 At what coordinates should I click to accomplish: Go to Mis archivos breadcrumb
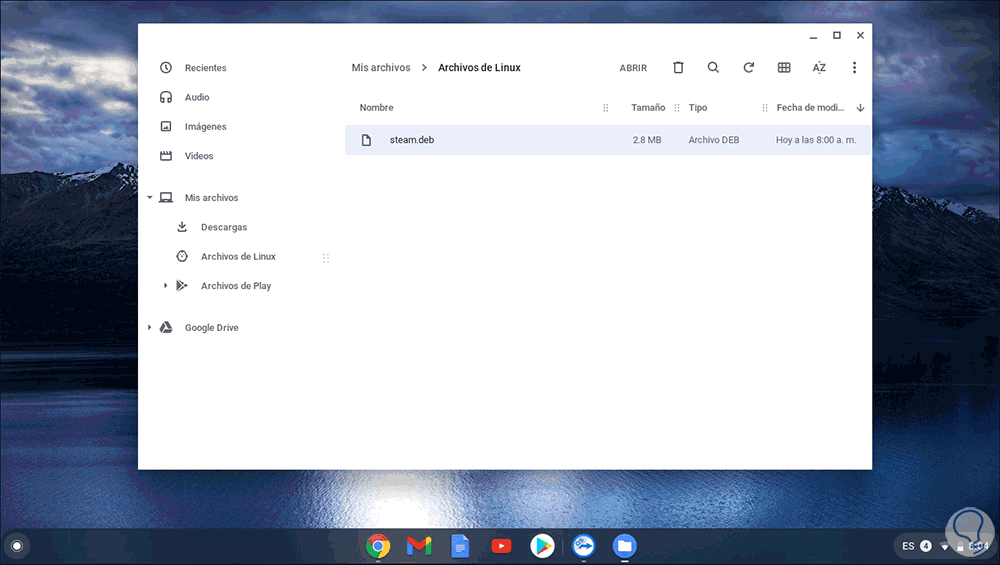(x=381, y=68)
